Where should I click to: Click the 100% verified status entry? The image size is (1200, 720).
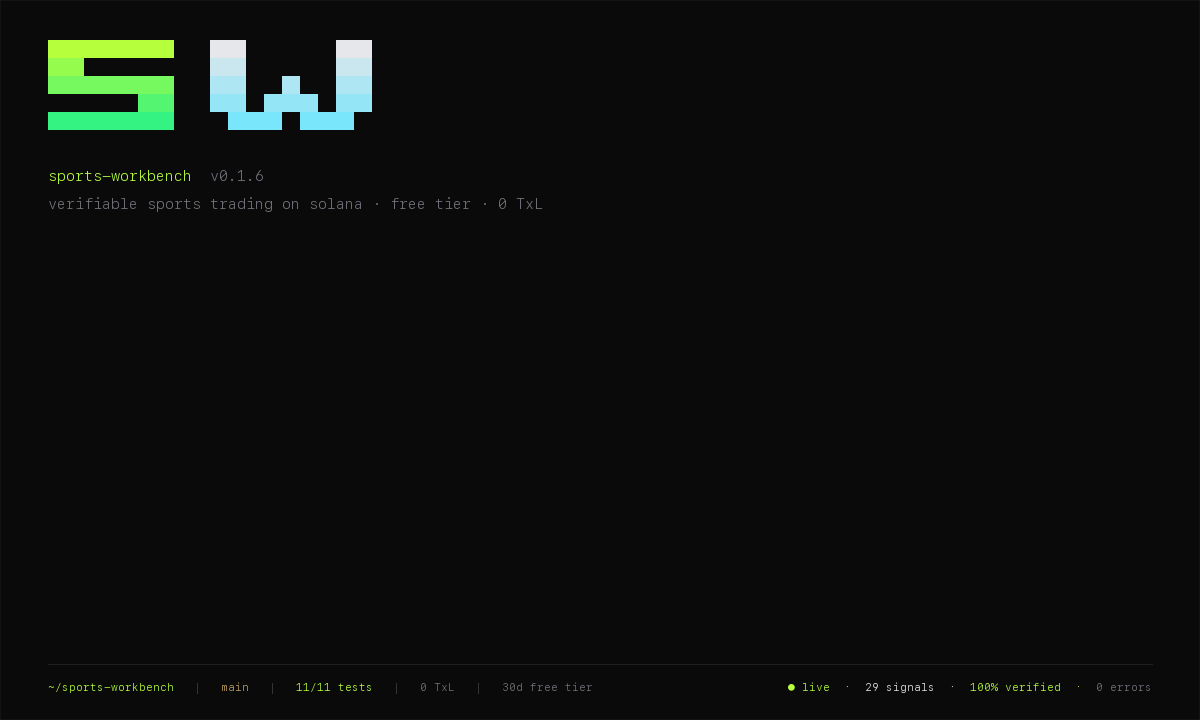click(1015, 687)
